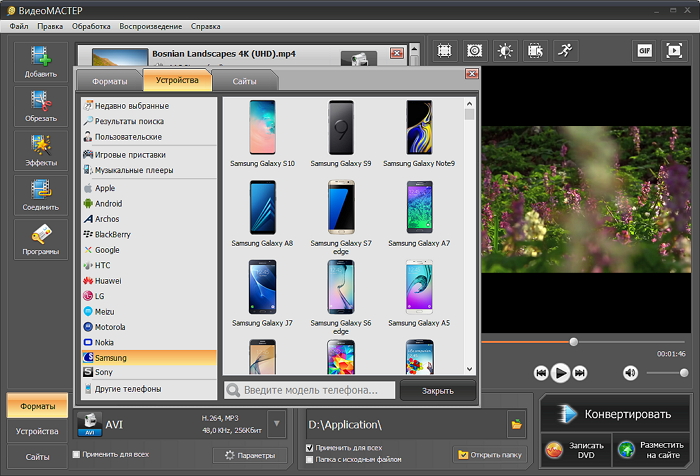Open the Программы sidebar item
Image resolution: width=700 pixels, height=476 pixels.
pos(41,239)
